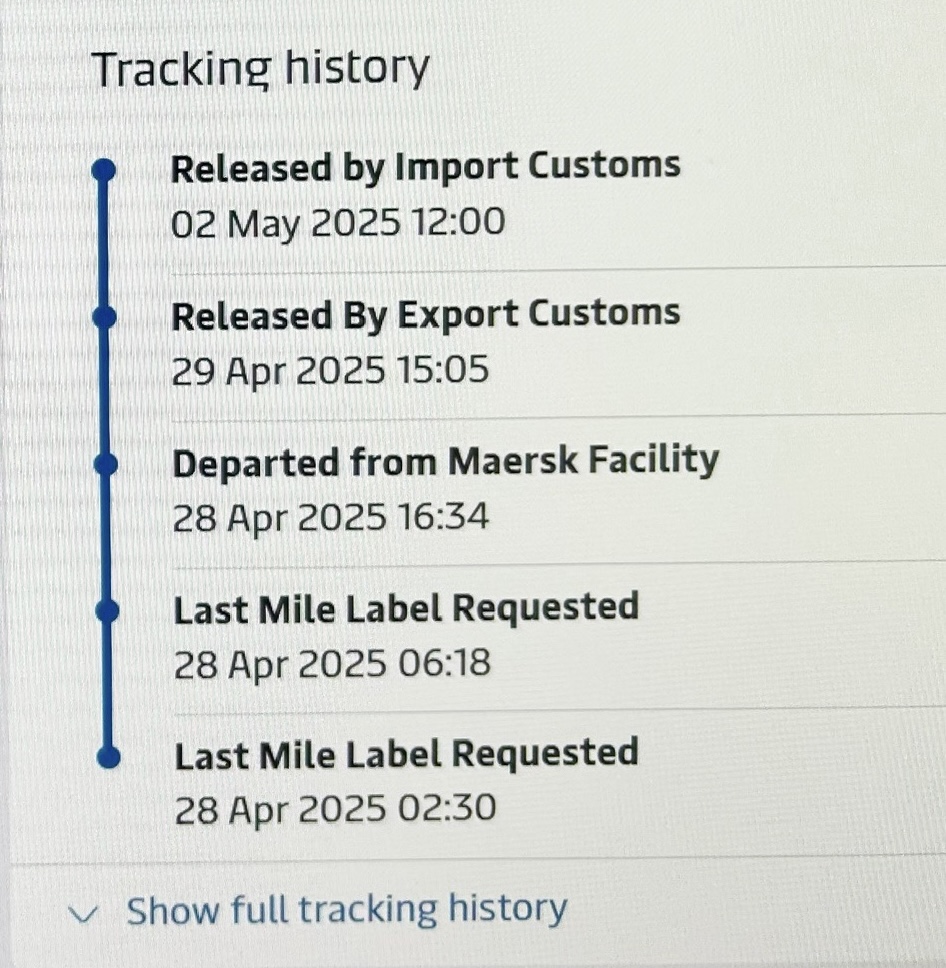Click the 02 May 2025 12:00 timestamp
Screen dimensions: 946x968
click(x=338, y=223)
